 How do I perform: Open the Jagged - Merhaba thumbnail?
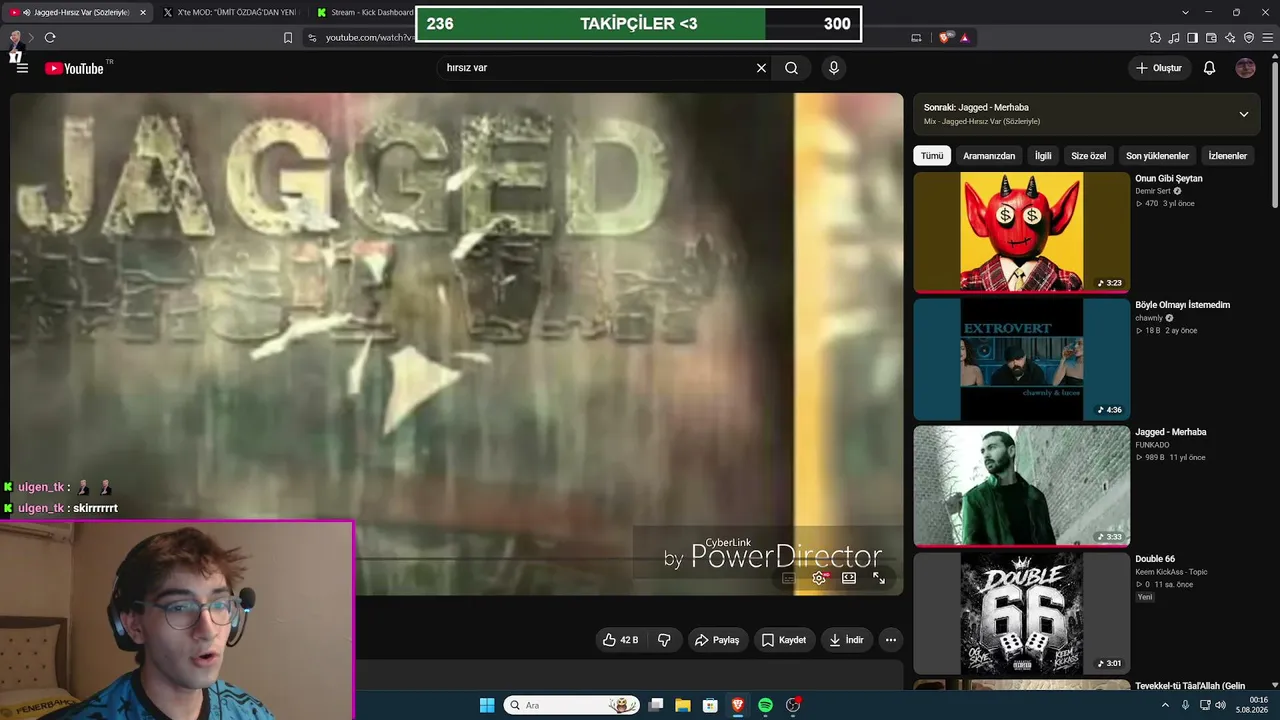(x=1021, y=486)
